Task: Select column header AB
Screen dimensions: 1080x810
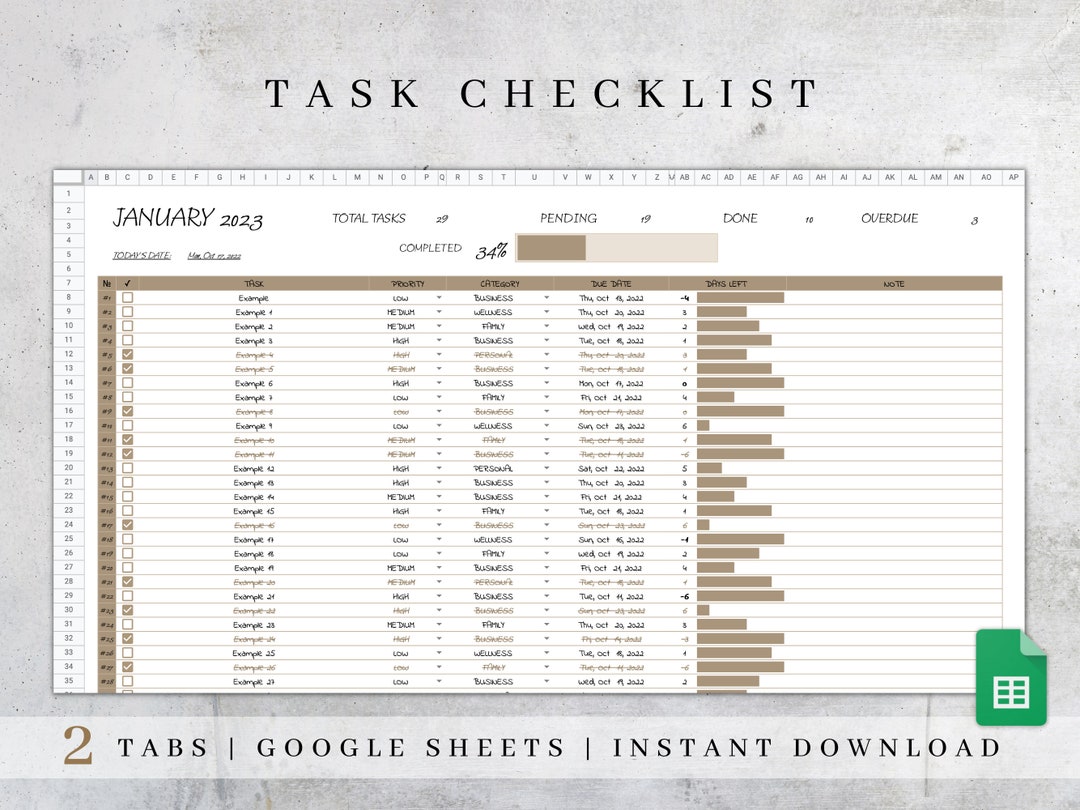Action: pyautogui.click(x=685, y=176)
